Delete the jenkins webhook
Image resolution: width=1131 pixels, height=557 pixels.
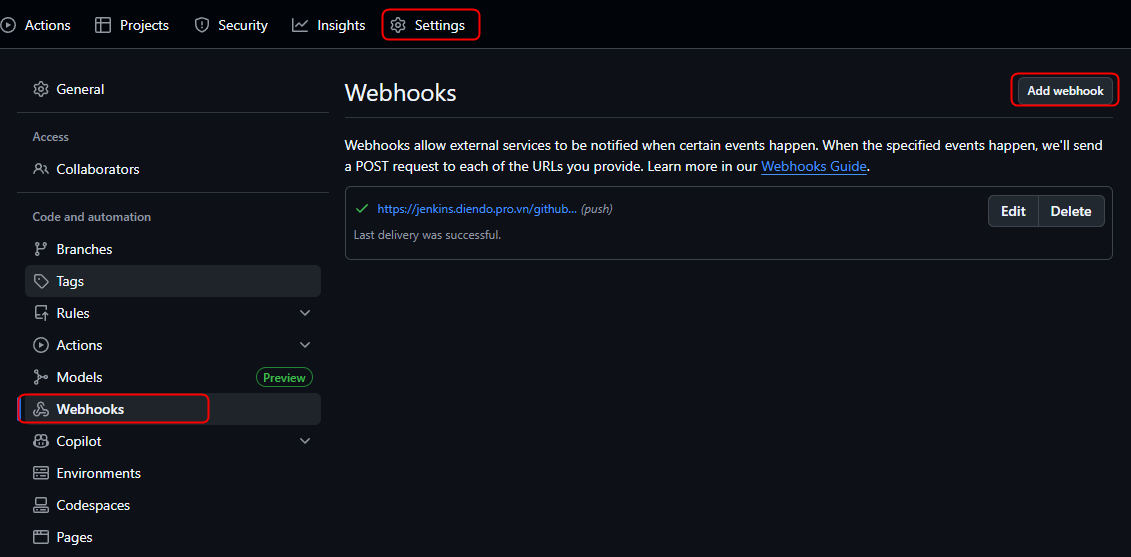(x=1070, y=211)
